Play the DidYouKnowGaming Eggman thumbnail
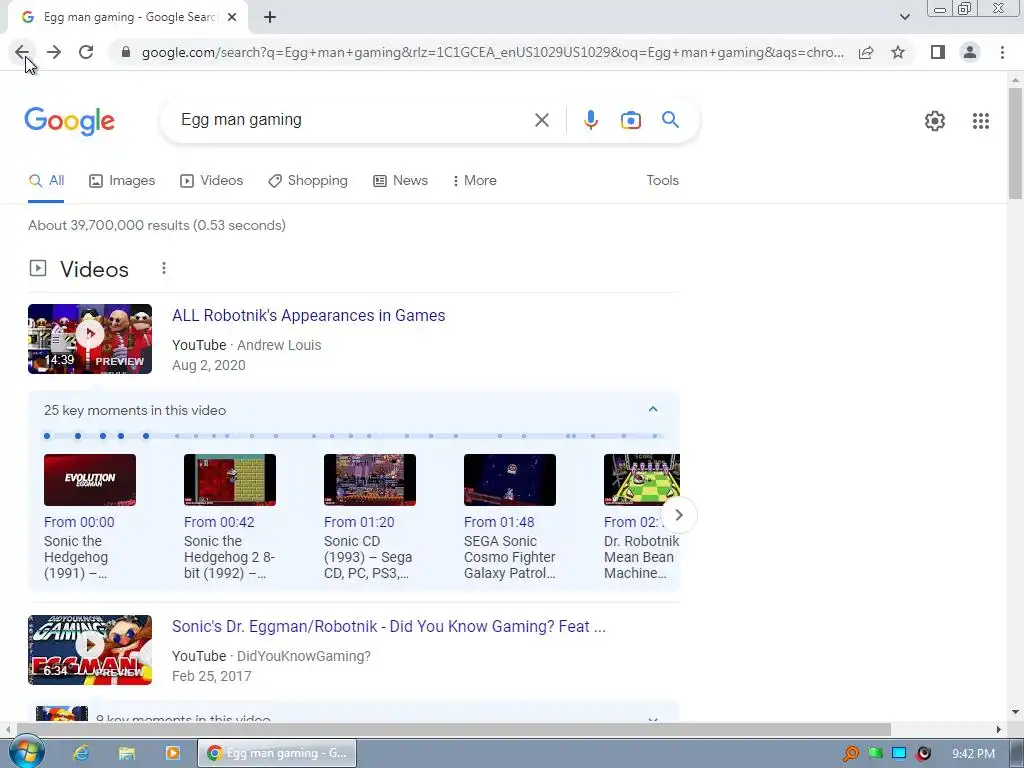Image resolution: width=1024 pixels, height=768 pixels. (90, 650)
